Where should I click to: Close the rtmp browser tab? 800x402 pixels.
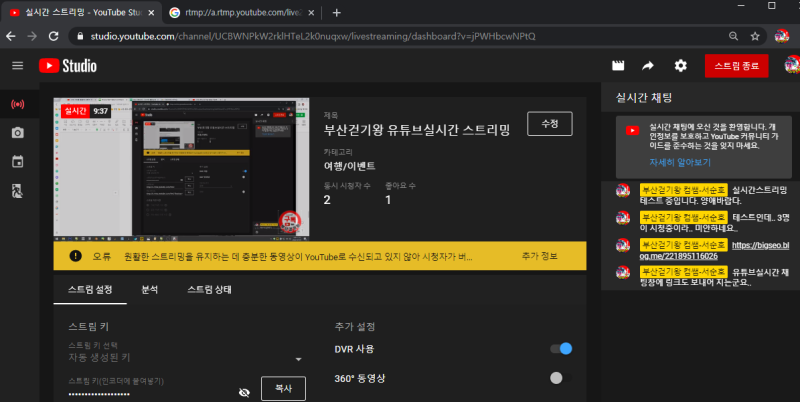[x=311, y=13]
